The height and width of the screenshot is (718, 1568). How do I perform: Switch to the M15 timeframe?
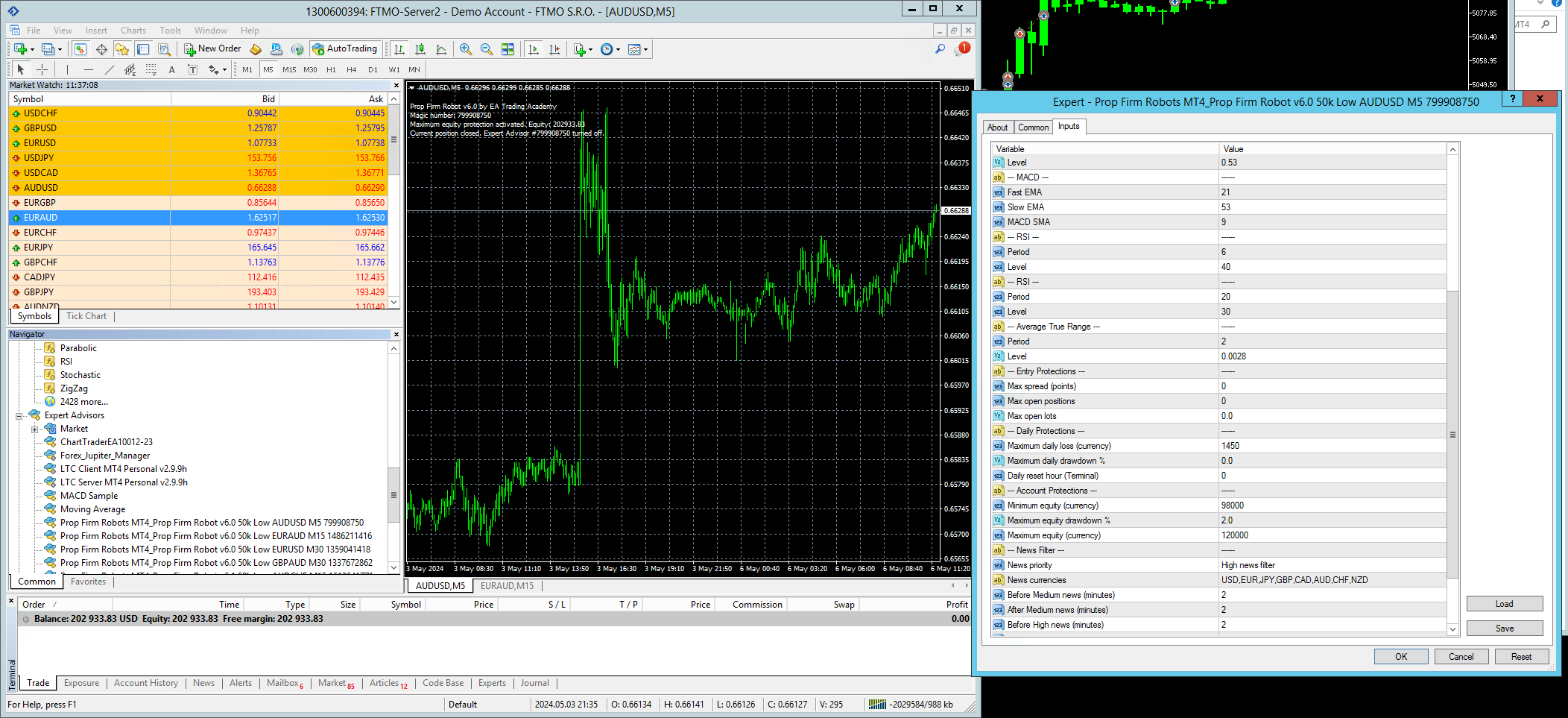point(289,69)
